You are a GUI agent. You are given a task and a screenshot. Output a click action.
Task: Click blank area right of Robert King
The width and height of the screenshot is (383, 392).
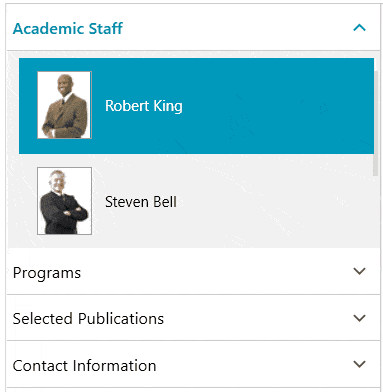click(x=277, y=106)
